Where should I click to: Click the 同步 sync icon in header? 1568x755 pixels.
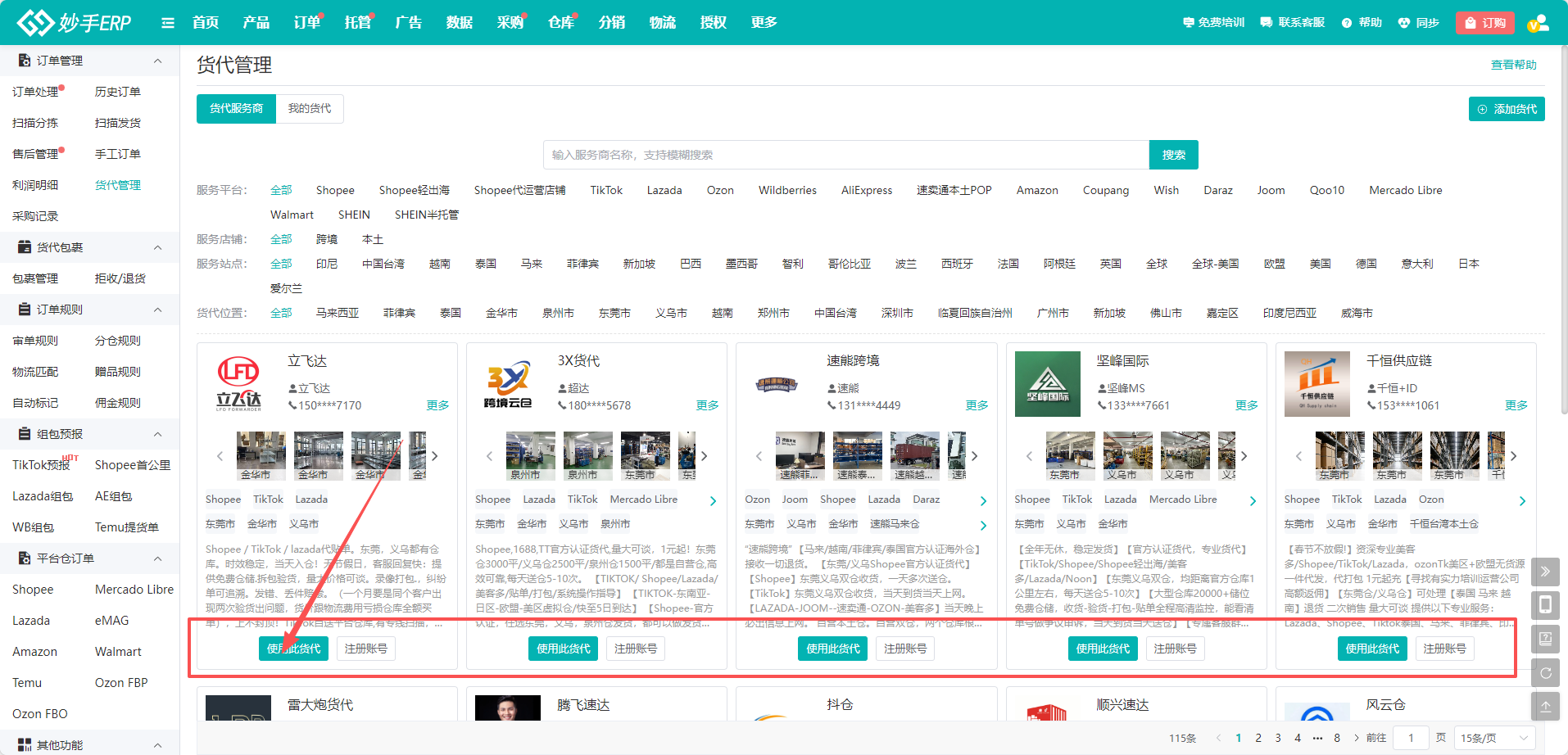1418,23
